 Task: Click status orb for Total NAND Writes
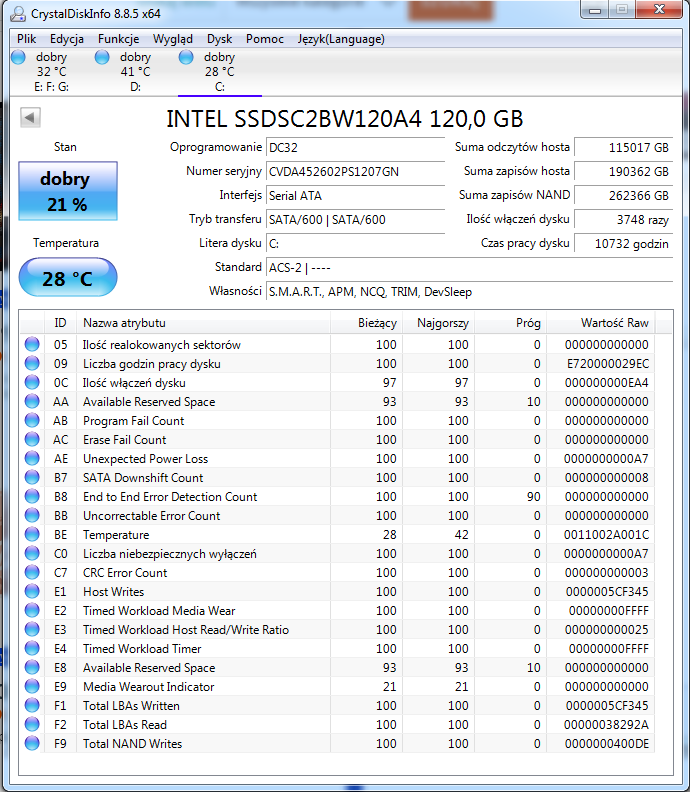pyautogui.click(x=32, y=743)
